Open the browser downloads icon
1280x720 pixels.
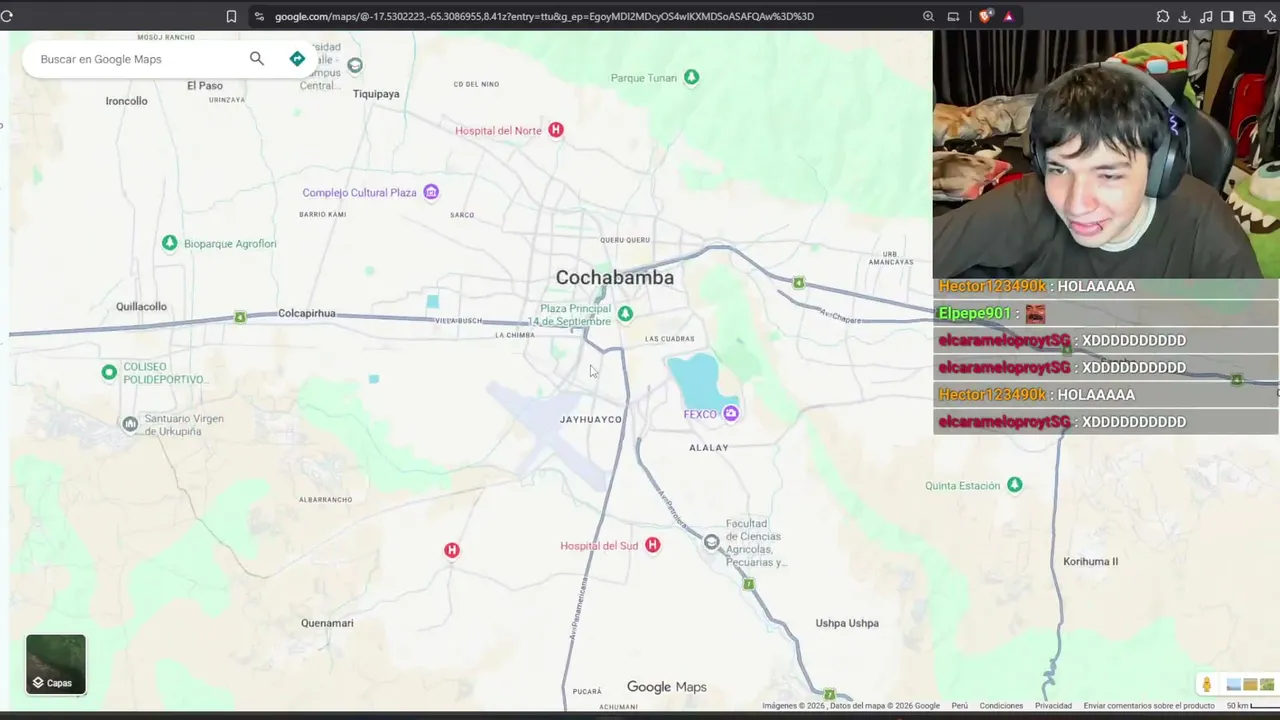tap(1185, 16)
